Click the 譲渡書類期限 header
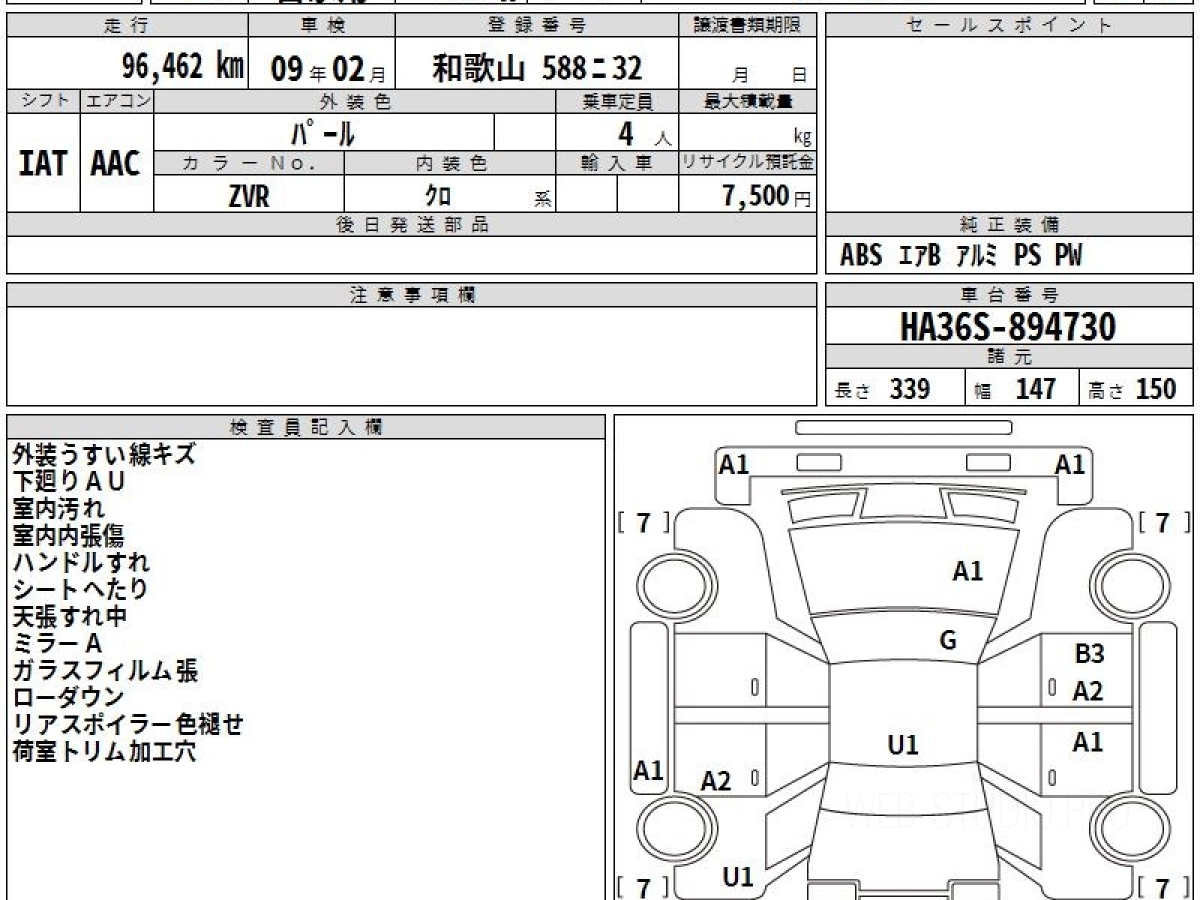Screen dimensions: 1200x900 [x=747, y=26]
